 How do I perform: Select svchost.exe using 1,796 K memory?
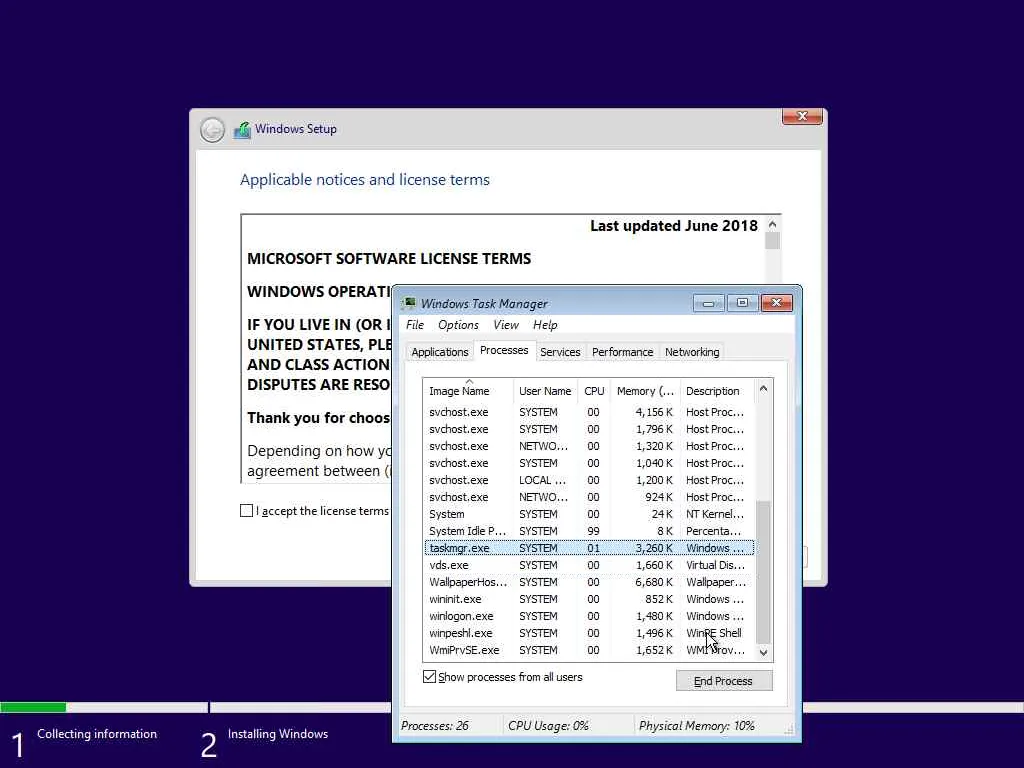(589, 429)
